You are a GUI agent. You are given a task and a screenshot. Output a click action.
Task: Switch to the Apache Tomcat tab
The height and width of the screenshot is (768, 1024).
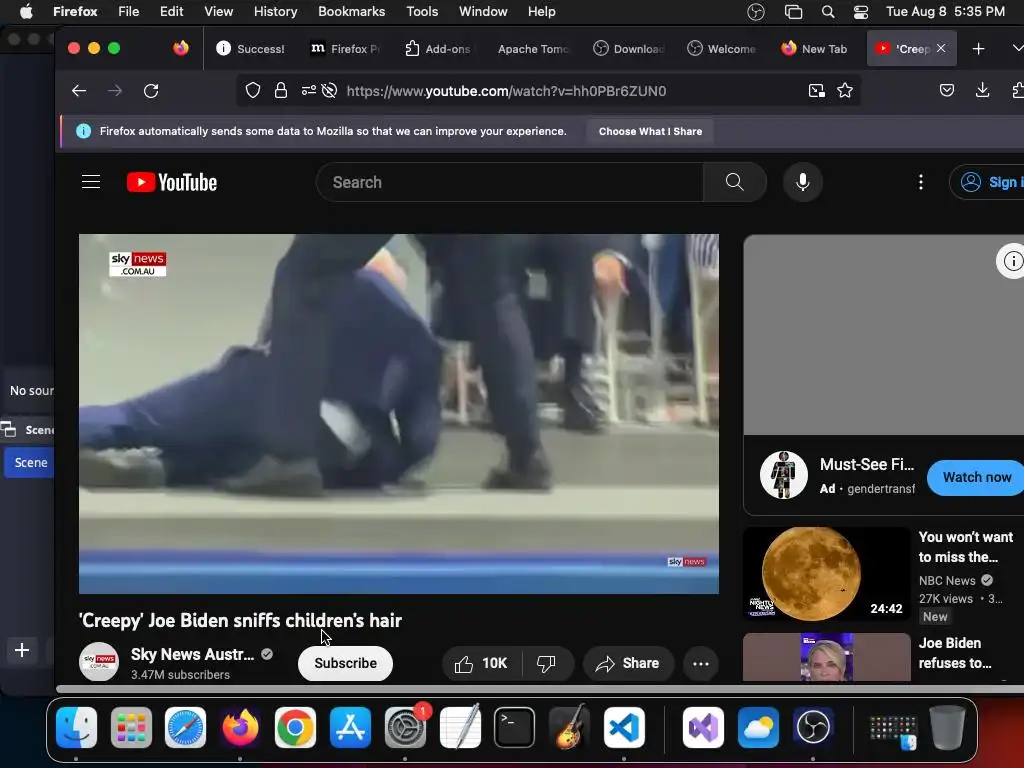pos(533,48)
